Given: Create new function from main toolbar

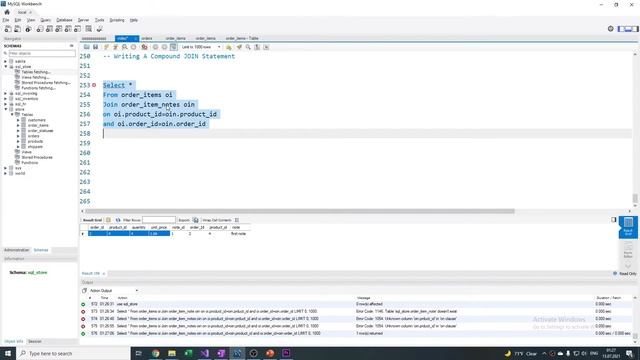Looking at the screenshot, I should point(77,29).
